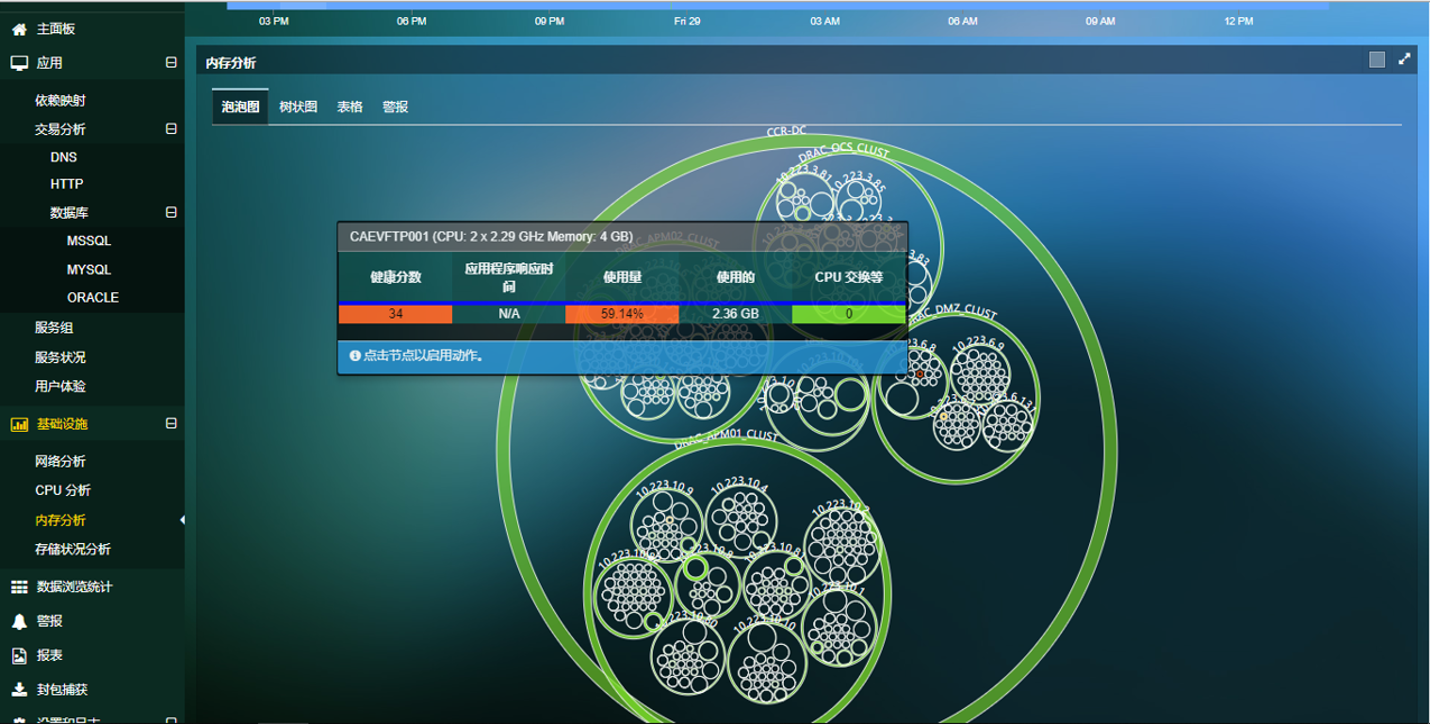The image size is (1430, 724).
Task: Expand the 内存分析 panel to fullscreen
Action: pyautogui.click(x=1404, y=60)
